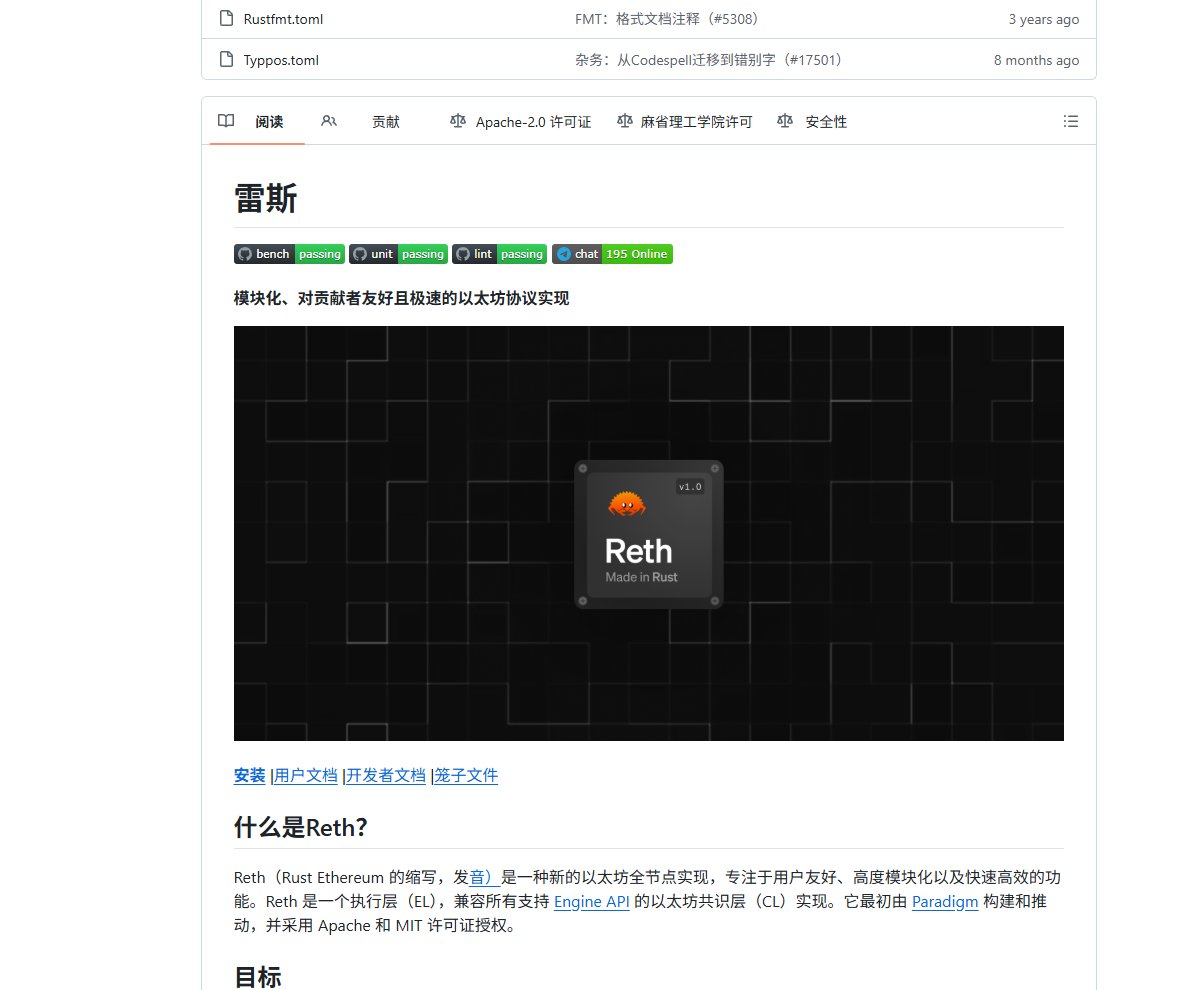
Task: Open the 笼子文件 link
Action: (466, 775)
